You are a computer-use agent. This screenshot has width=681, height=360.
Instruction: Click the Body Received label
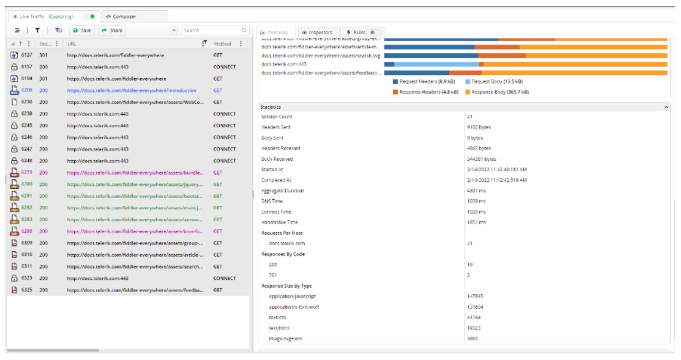click(277, 159)
